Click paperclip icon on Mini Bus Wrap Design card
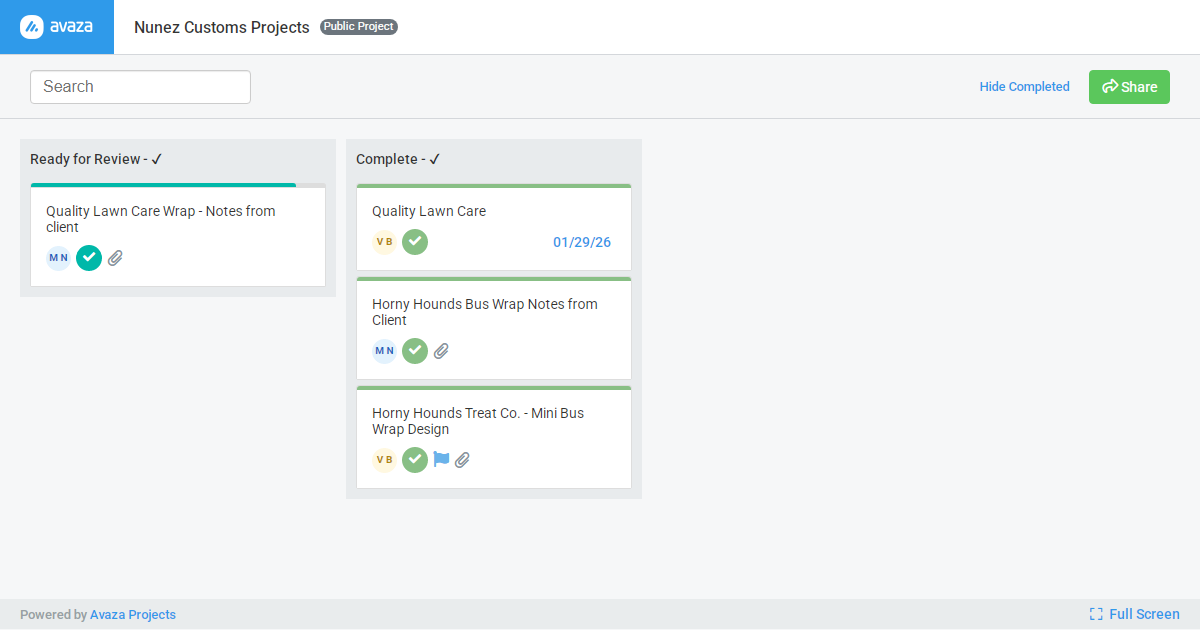The width and height of the screenshot is (1200, 630). tap(462, 460)
